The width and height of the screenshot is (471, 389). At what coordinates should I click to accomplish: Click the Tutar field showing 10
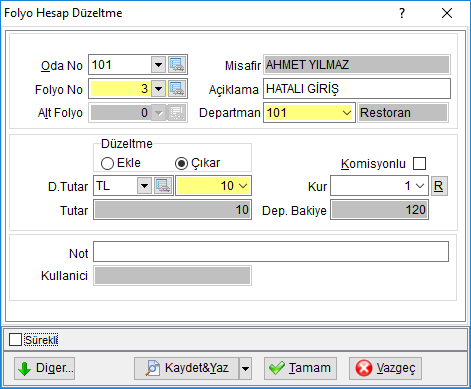172,210
